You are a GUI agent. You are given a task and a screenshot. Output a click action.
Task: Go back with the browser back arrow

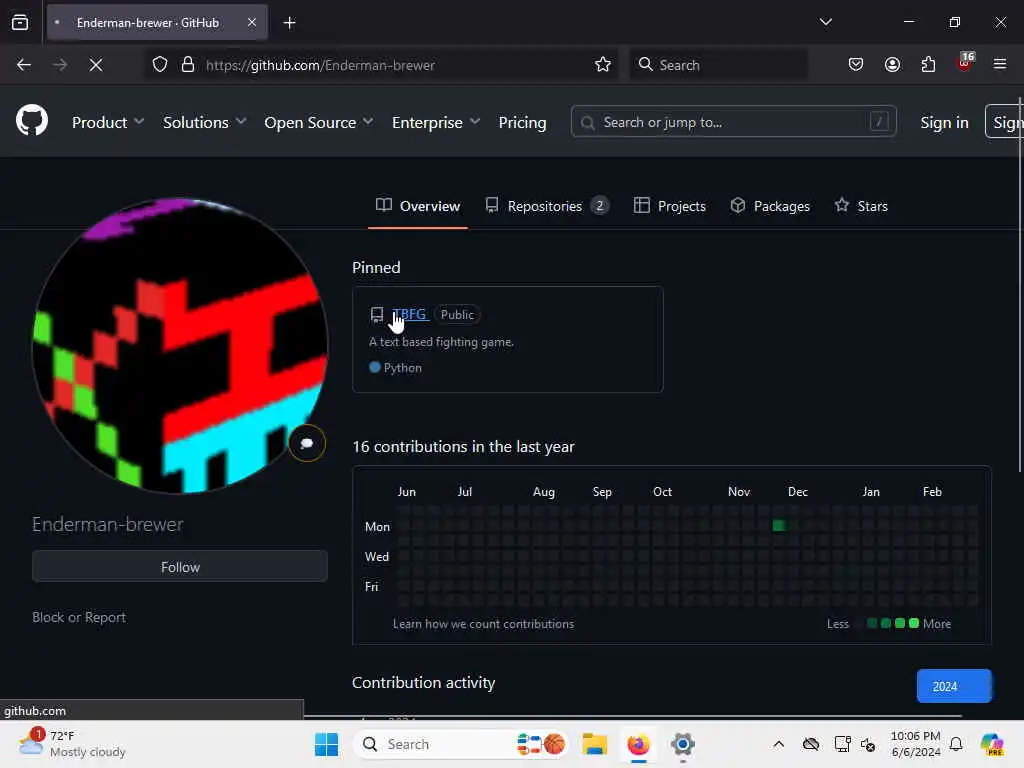tap(24, 65)
